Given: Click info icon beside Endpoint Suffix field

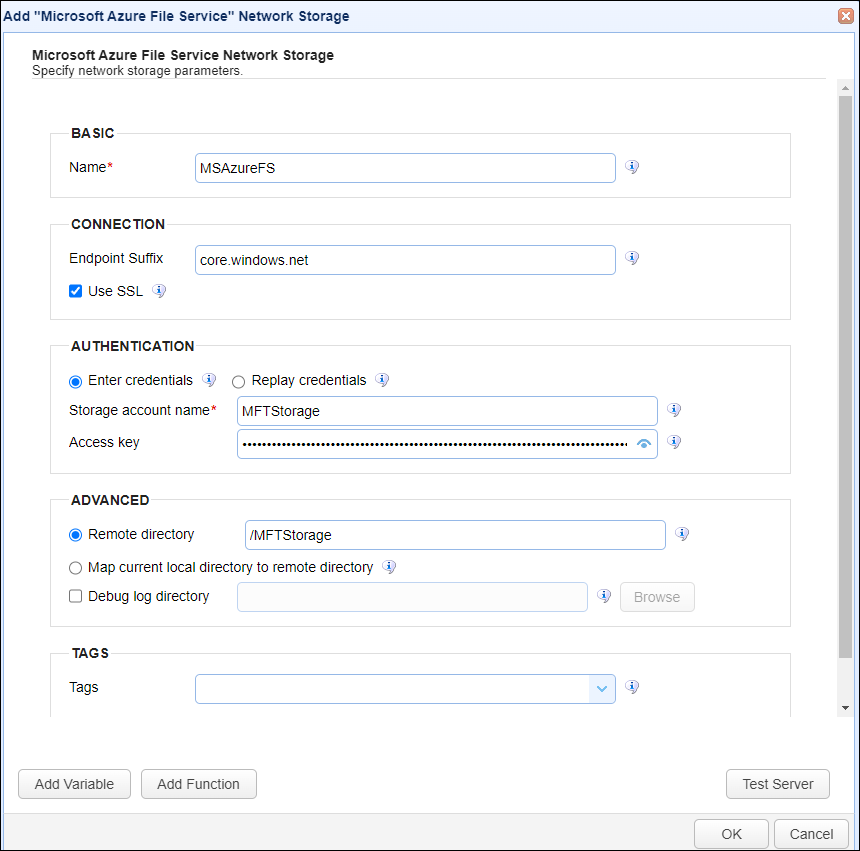Looking at the screenshot, I should (x=632, y=258).
